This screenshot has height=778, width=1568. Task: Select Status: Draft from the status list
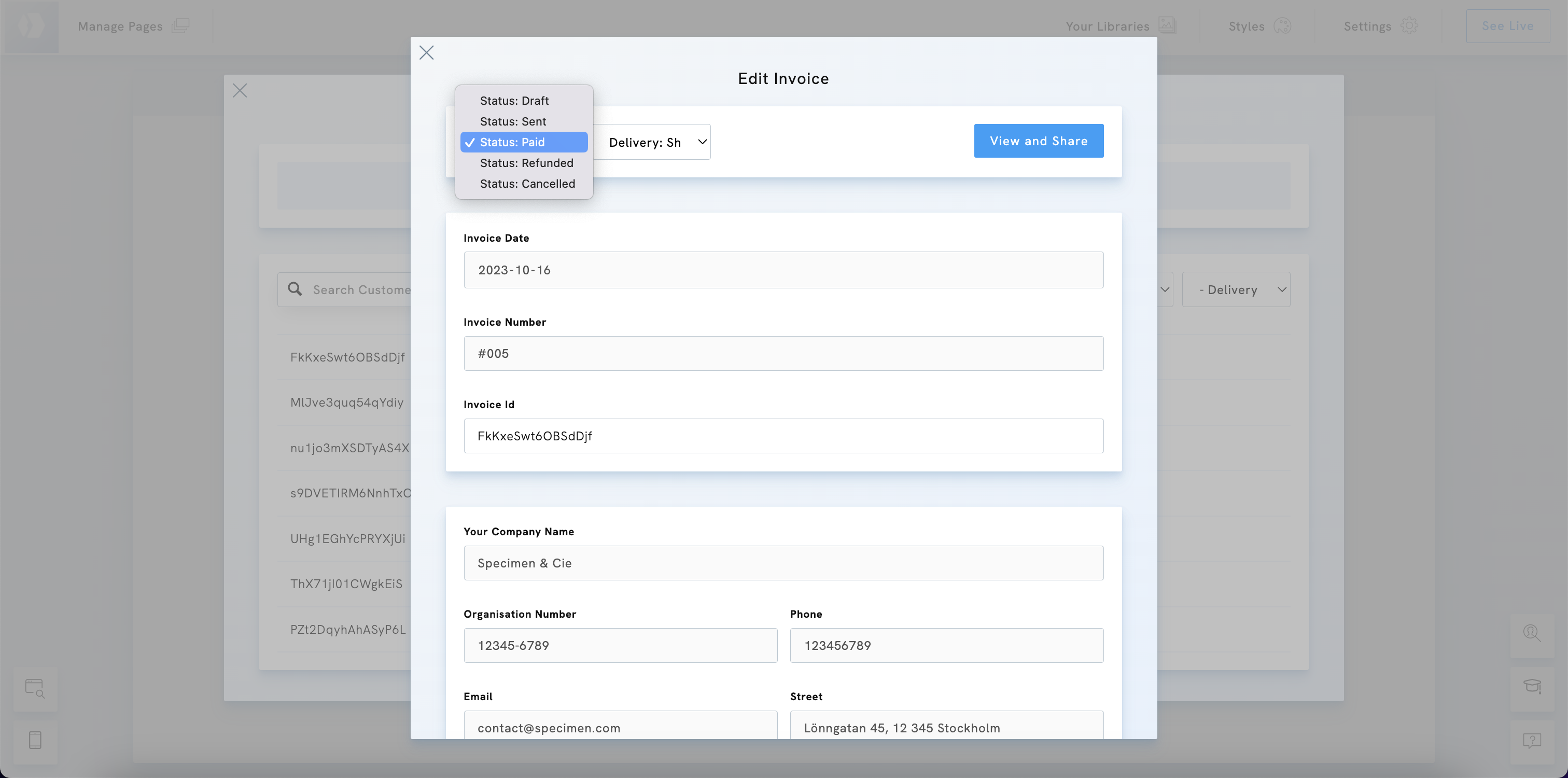(x=514, y=100)
